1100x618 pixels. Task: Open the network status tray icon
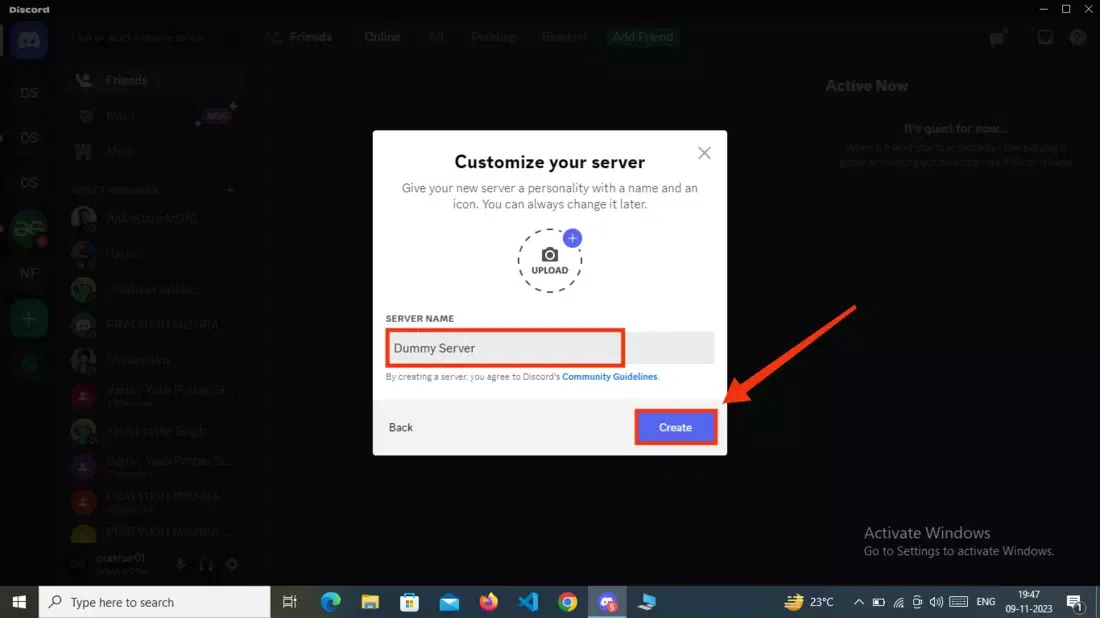point(899,602)
